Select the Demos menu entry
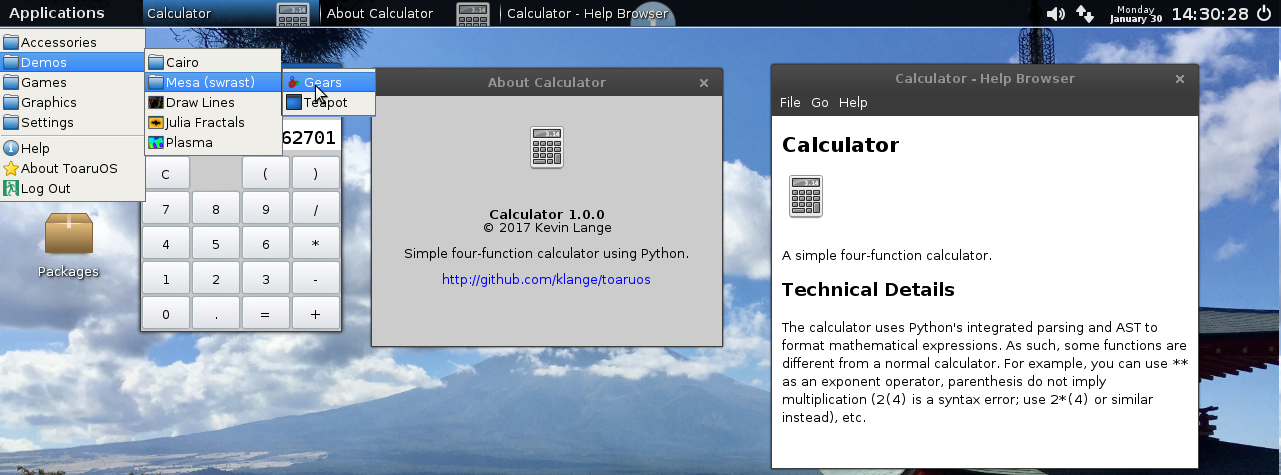 (x=72, y=62)
